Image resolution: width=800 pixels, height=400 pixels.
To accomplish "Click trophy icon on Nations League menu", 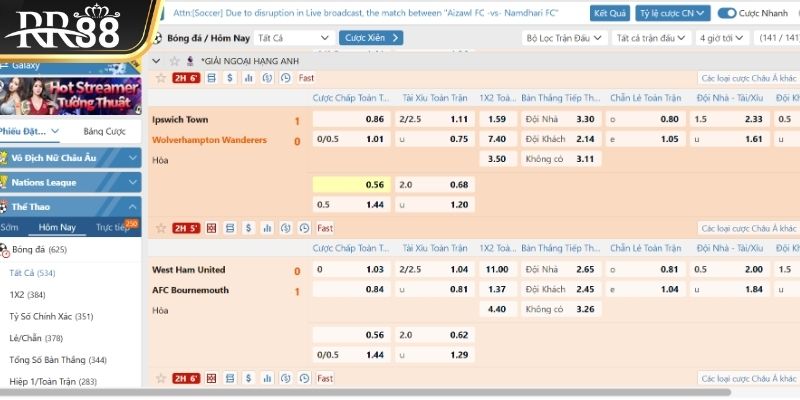I will point(4,182).
